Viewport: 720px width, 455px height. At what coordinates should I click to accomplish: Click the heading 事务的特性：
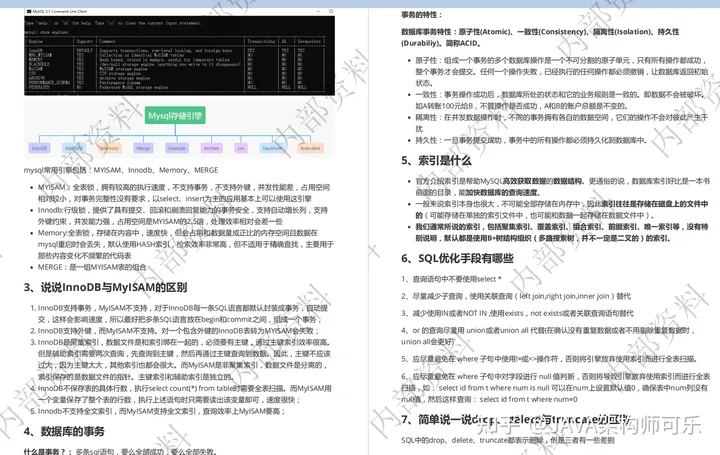coord(422,15)
